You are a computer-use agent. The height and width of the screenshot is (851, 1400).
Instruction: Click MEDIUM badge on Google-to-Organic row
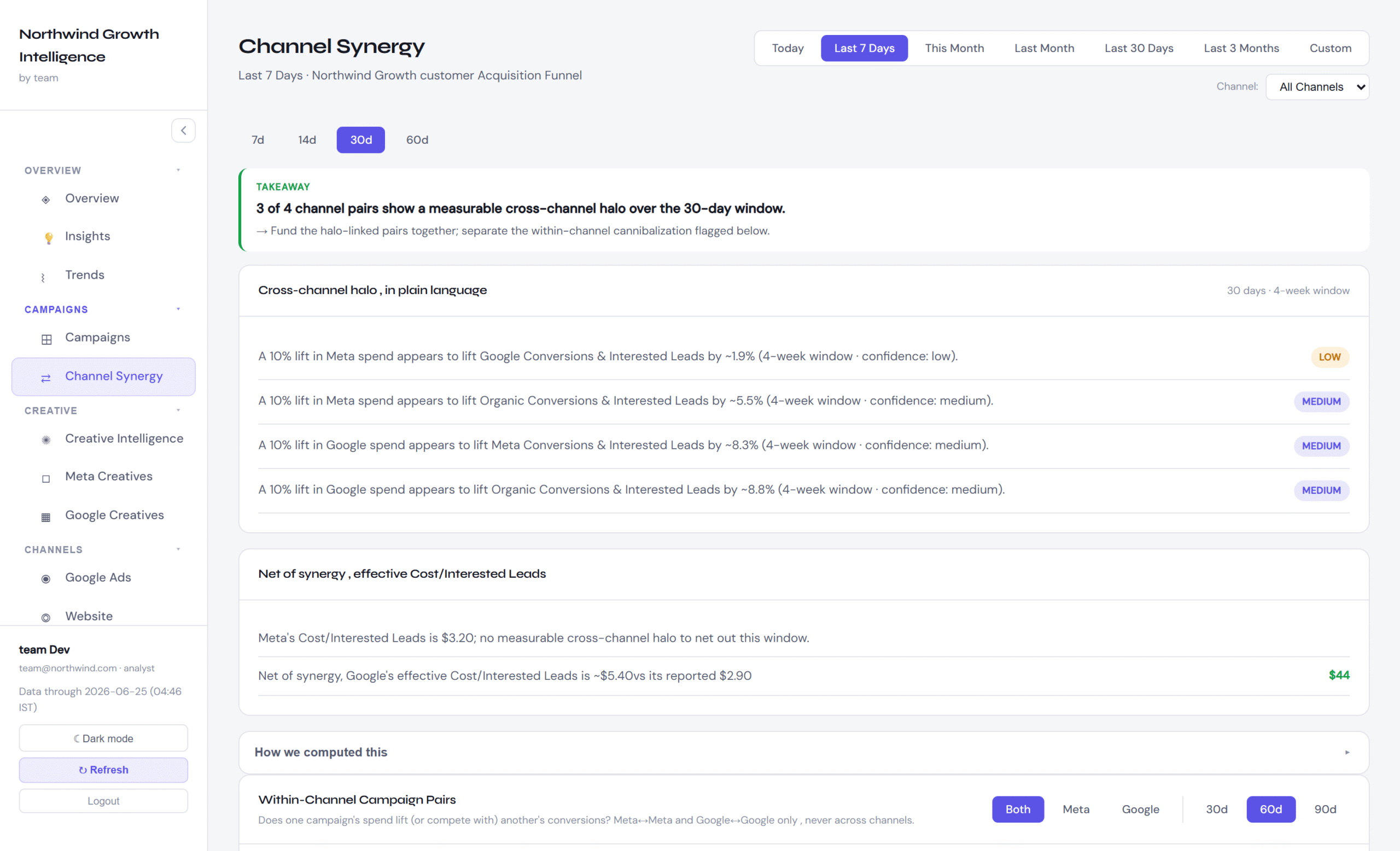1321,490
